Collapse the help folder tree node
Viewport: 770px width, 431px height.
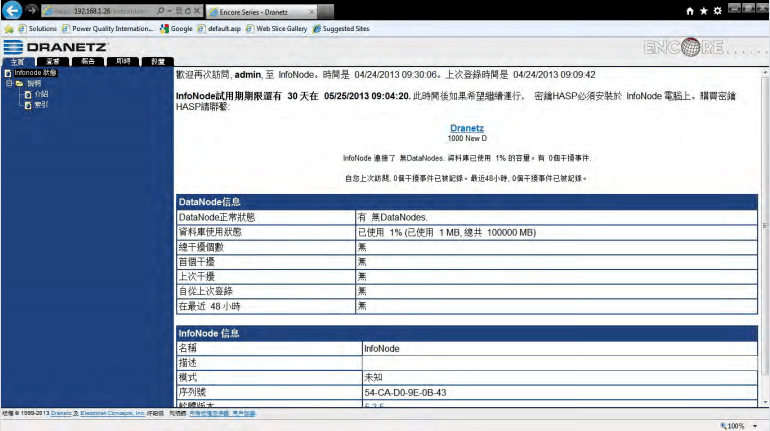click(9, 83)
